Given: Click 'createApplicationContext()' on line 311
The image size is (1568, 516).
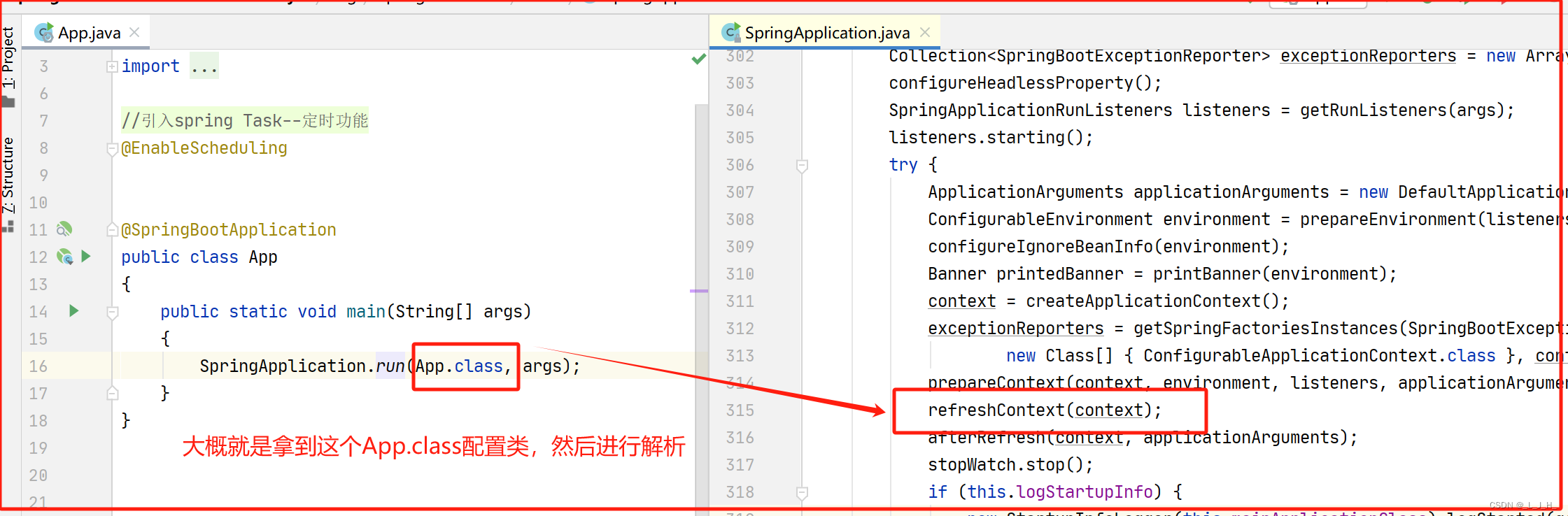Looking at the screenshot, I should [1152, 301].
